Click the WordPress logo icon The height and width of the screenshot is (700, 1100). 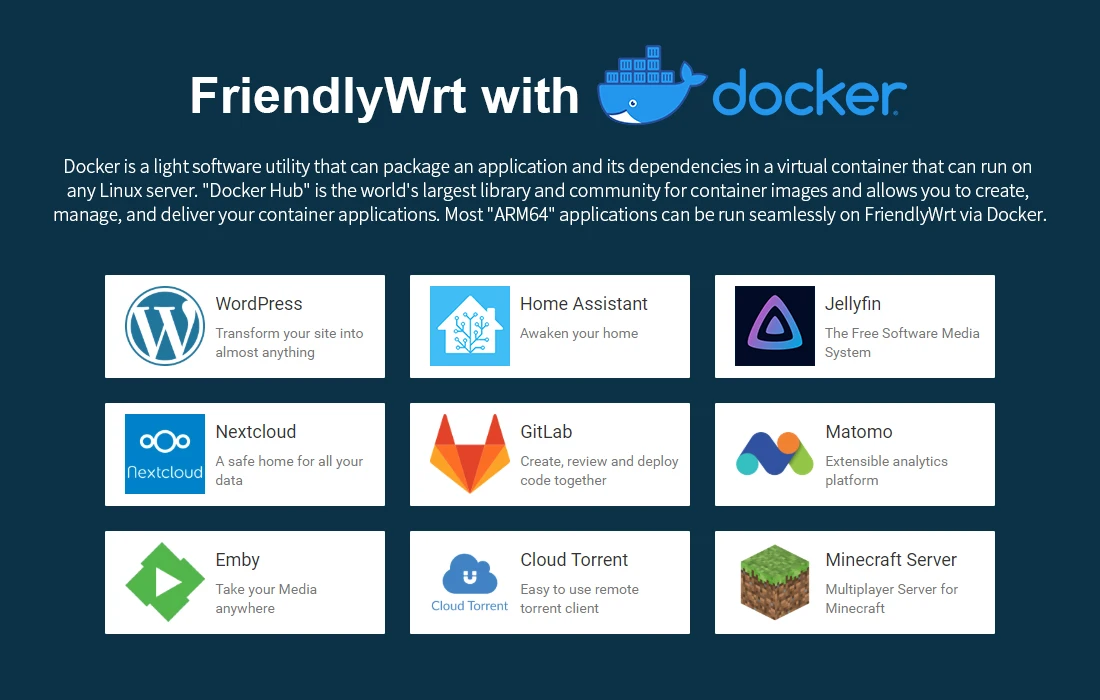165,326
